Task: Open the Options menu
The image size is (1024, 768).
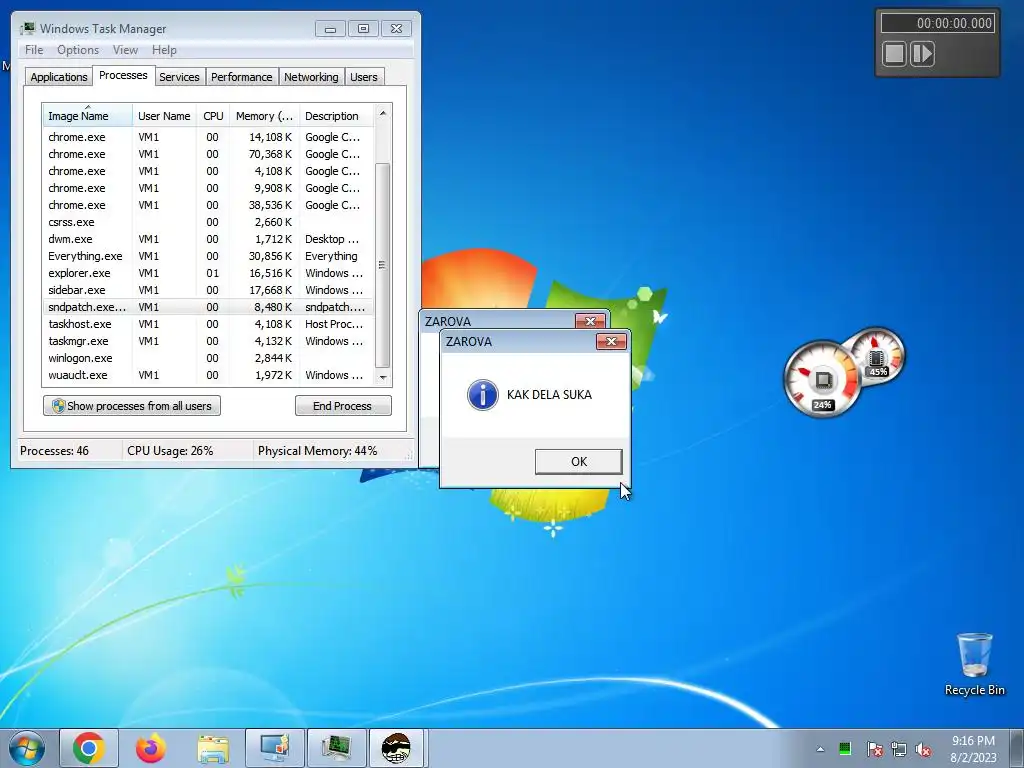Action: [78, 50]
